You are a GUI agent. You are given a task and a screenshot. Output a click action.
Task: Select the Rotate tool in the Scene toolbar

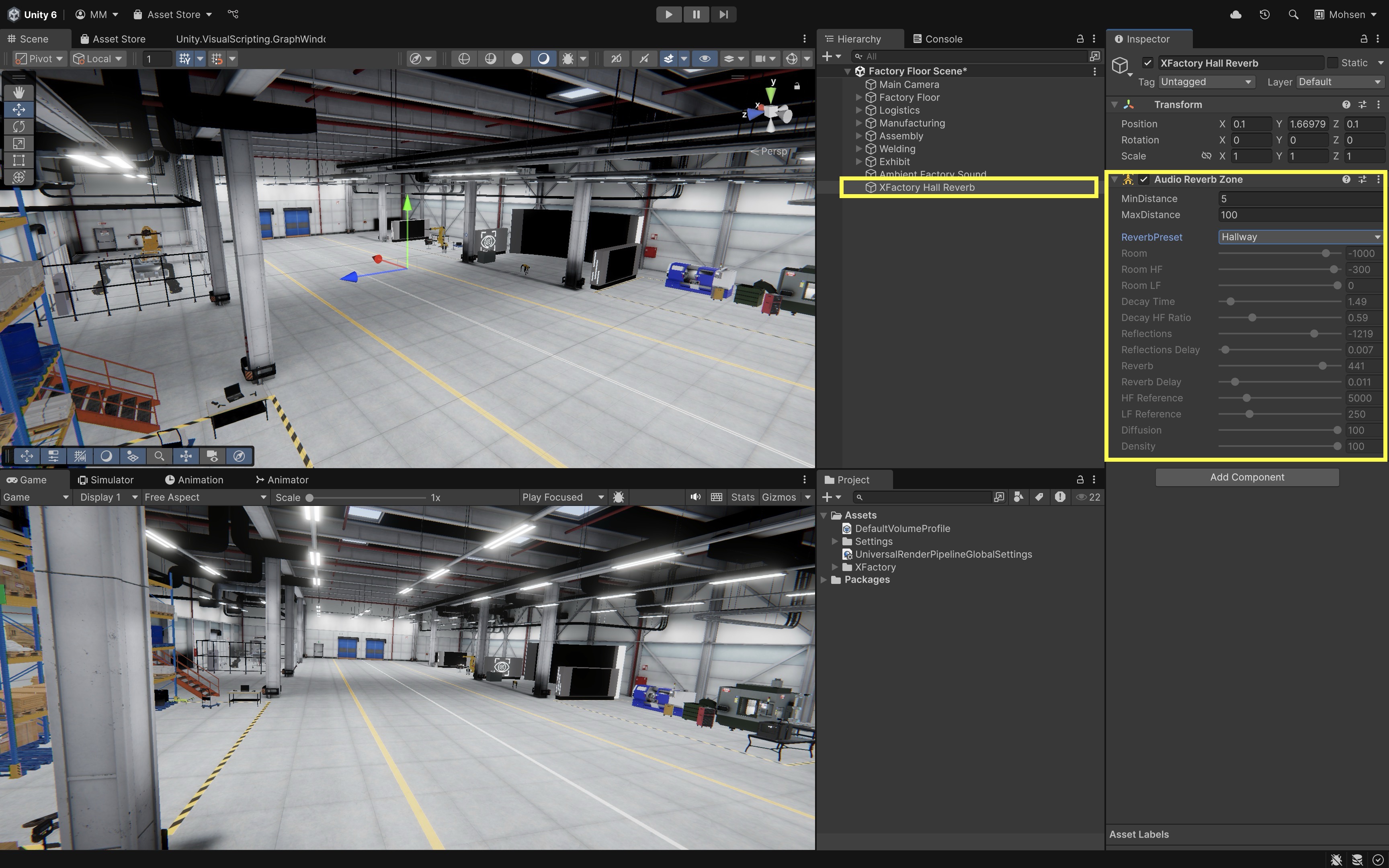point(18,126)
